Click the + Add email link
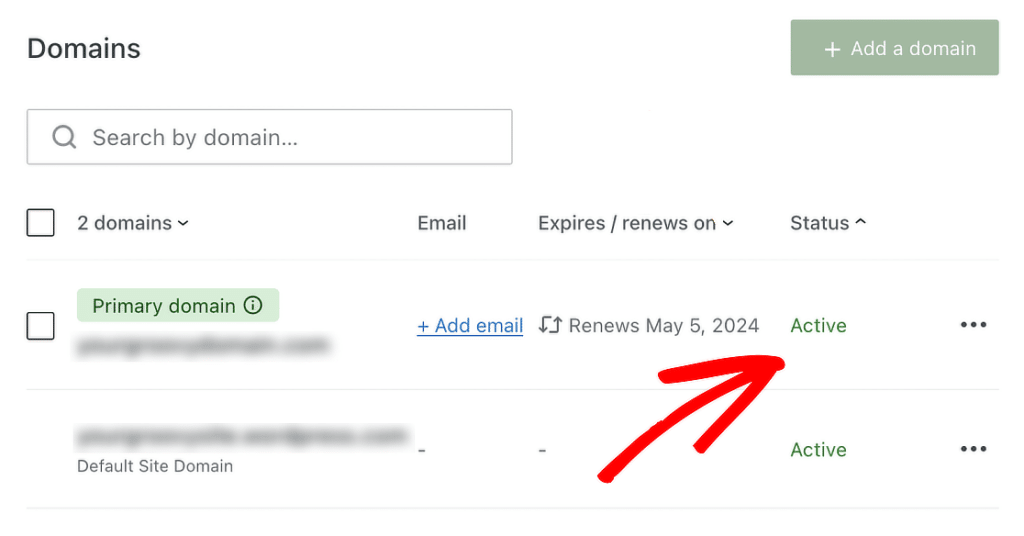 pos(470,325)
